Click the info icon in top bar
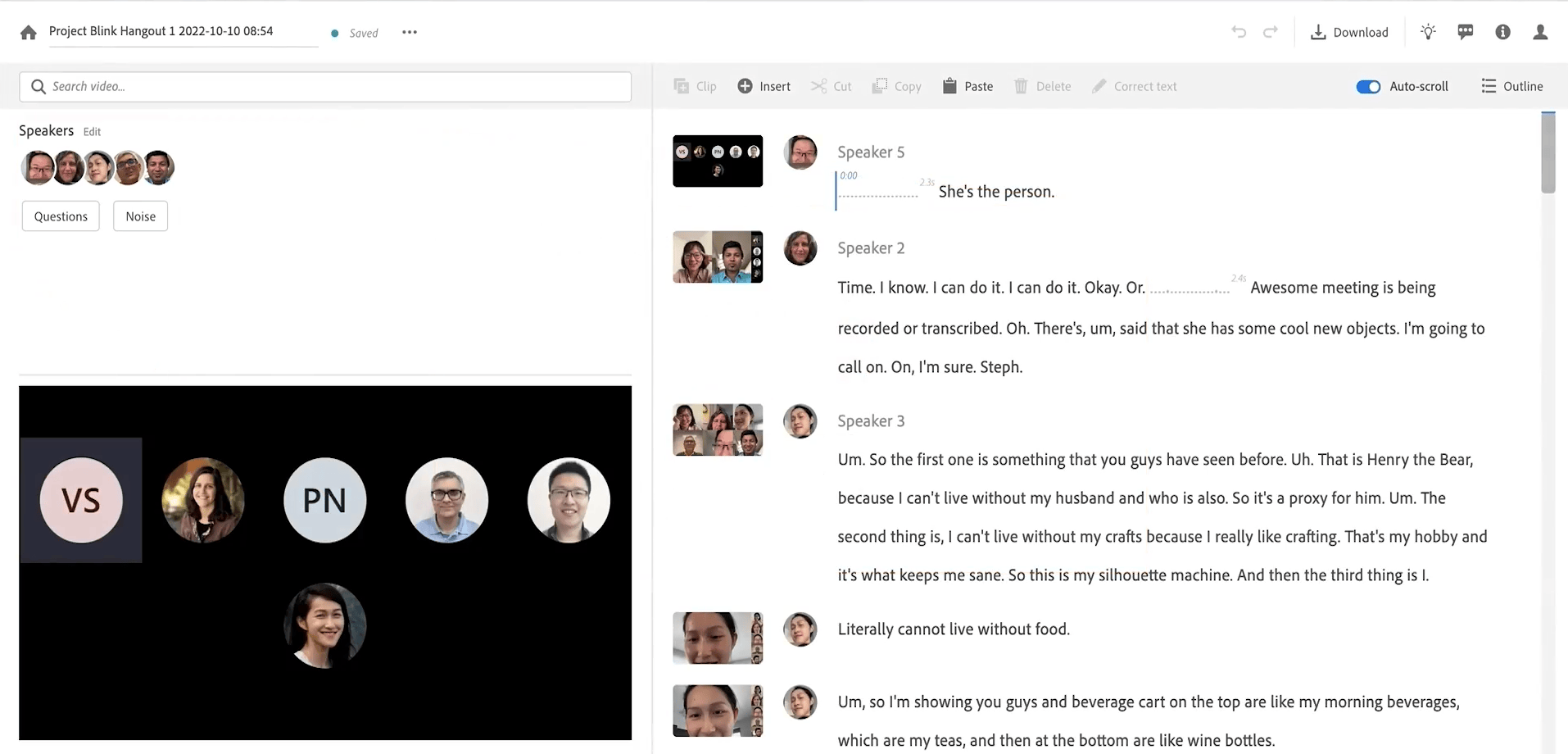The width and height of the screenshot is (1568, 754). (x=1502, y=33)
